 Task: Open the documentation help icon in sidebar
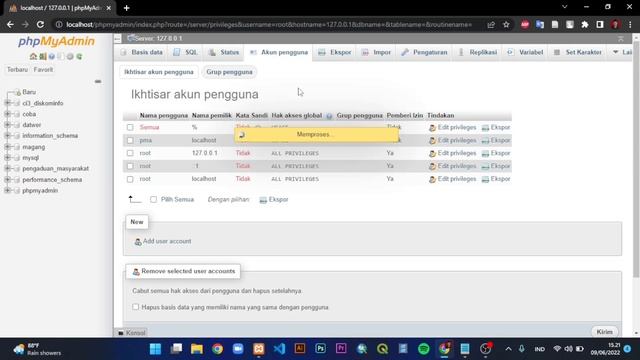point(52,56)
